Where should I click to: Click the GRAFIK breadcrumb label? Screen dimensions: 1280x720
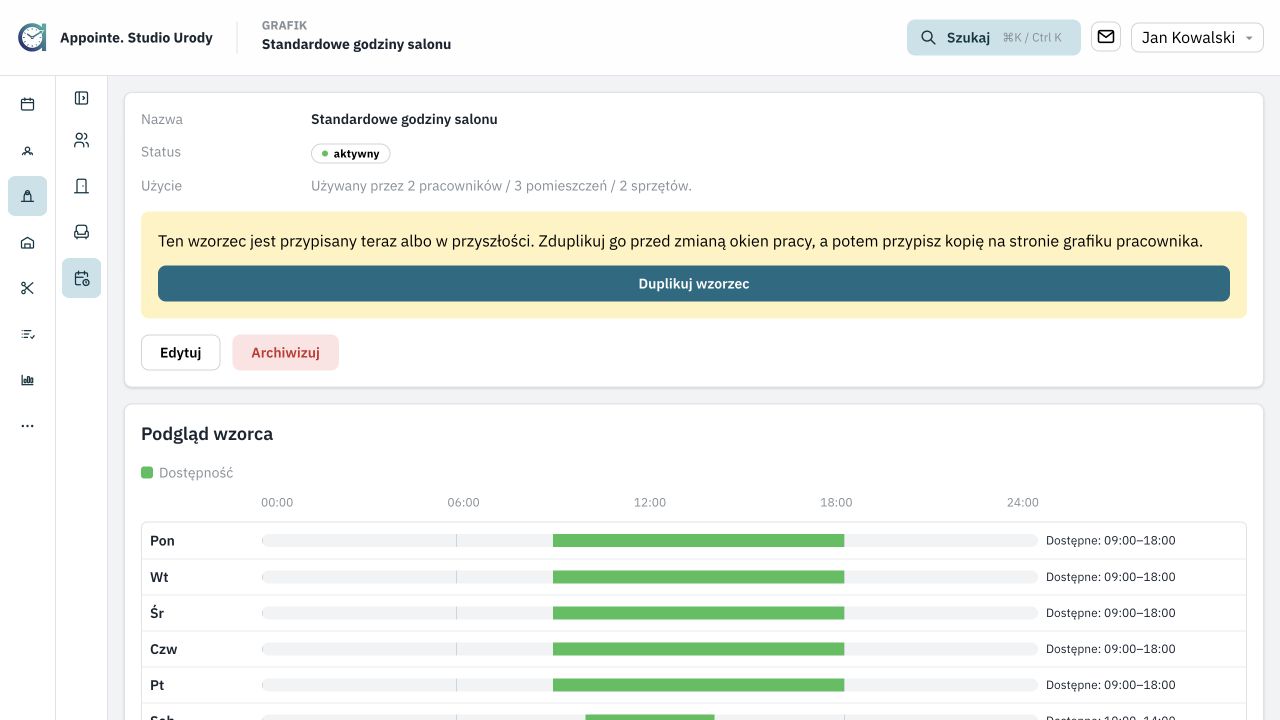click(x=284, y=25)
